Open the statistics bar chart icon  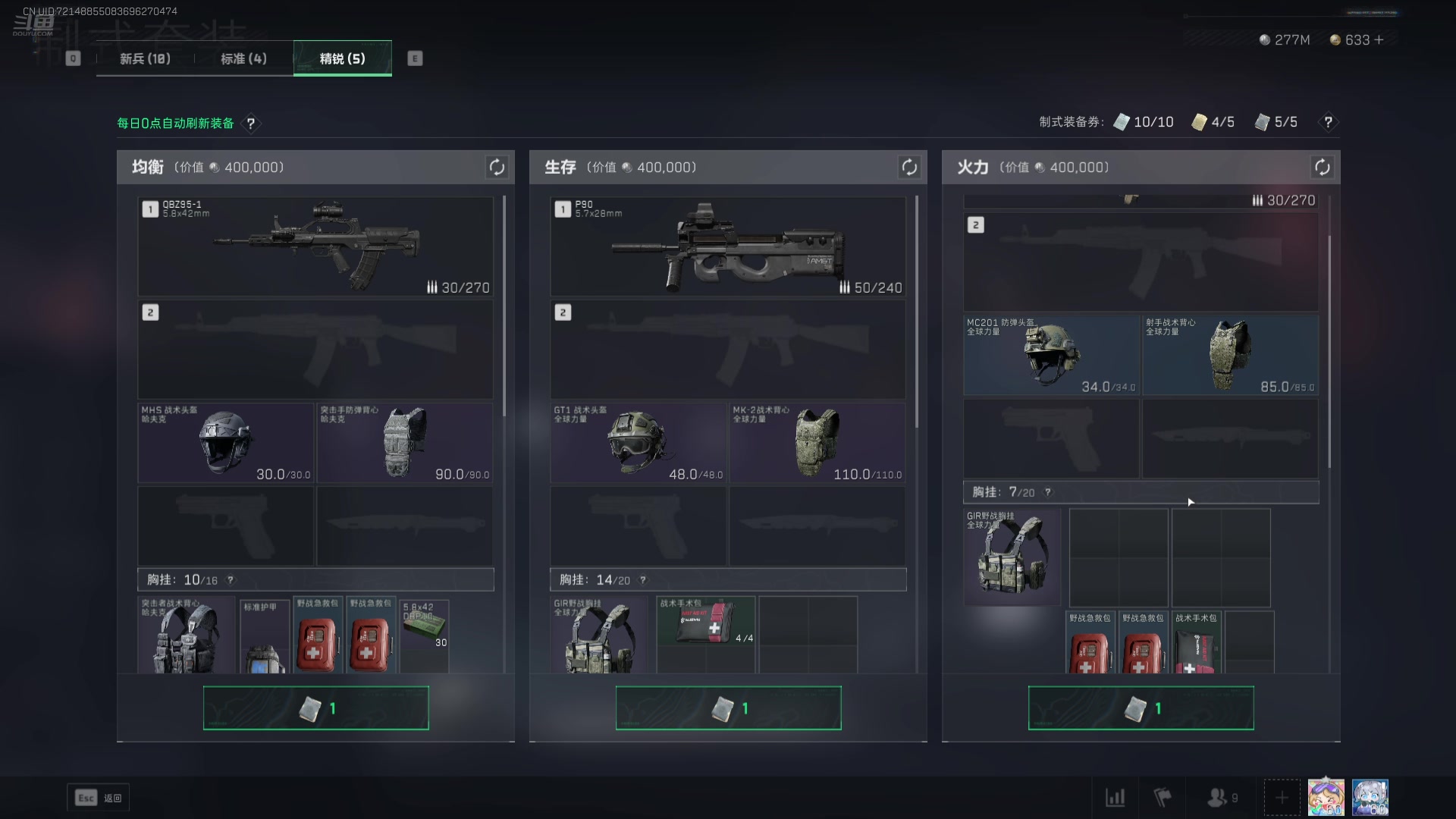click(1115, 798)
